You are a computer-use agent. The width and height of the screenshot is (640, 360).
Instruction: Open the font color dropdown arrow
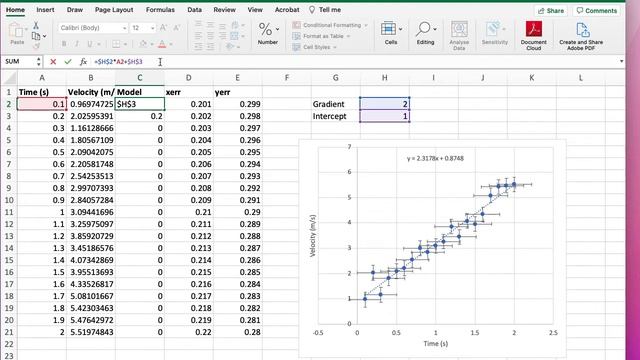coord(171,44)
